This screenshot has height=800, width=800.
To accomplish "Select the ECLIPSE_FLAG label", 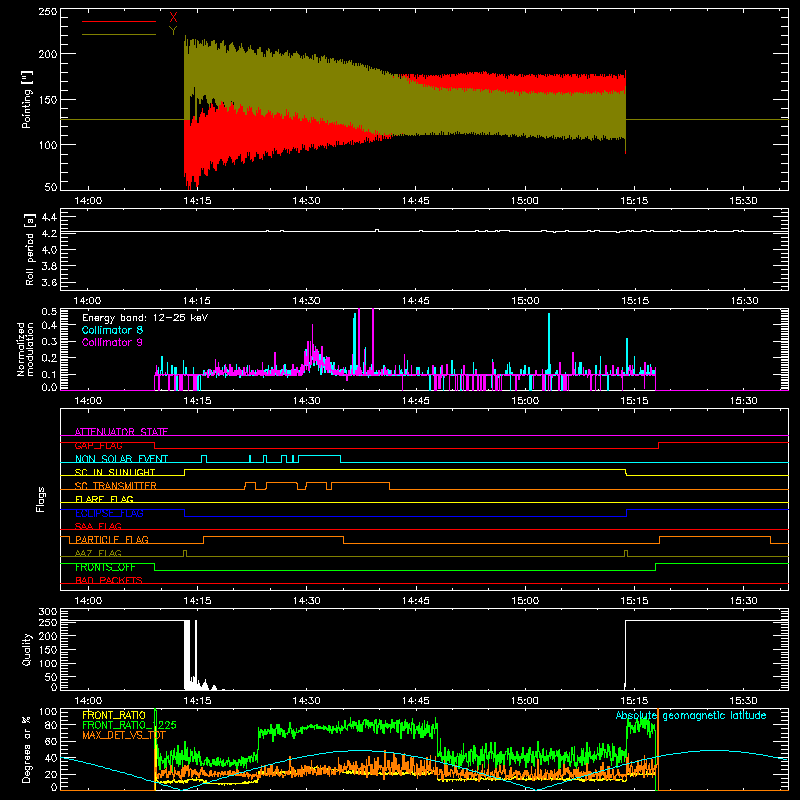I will 109,513.
